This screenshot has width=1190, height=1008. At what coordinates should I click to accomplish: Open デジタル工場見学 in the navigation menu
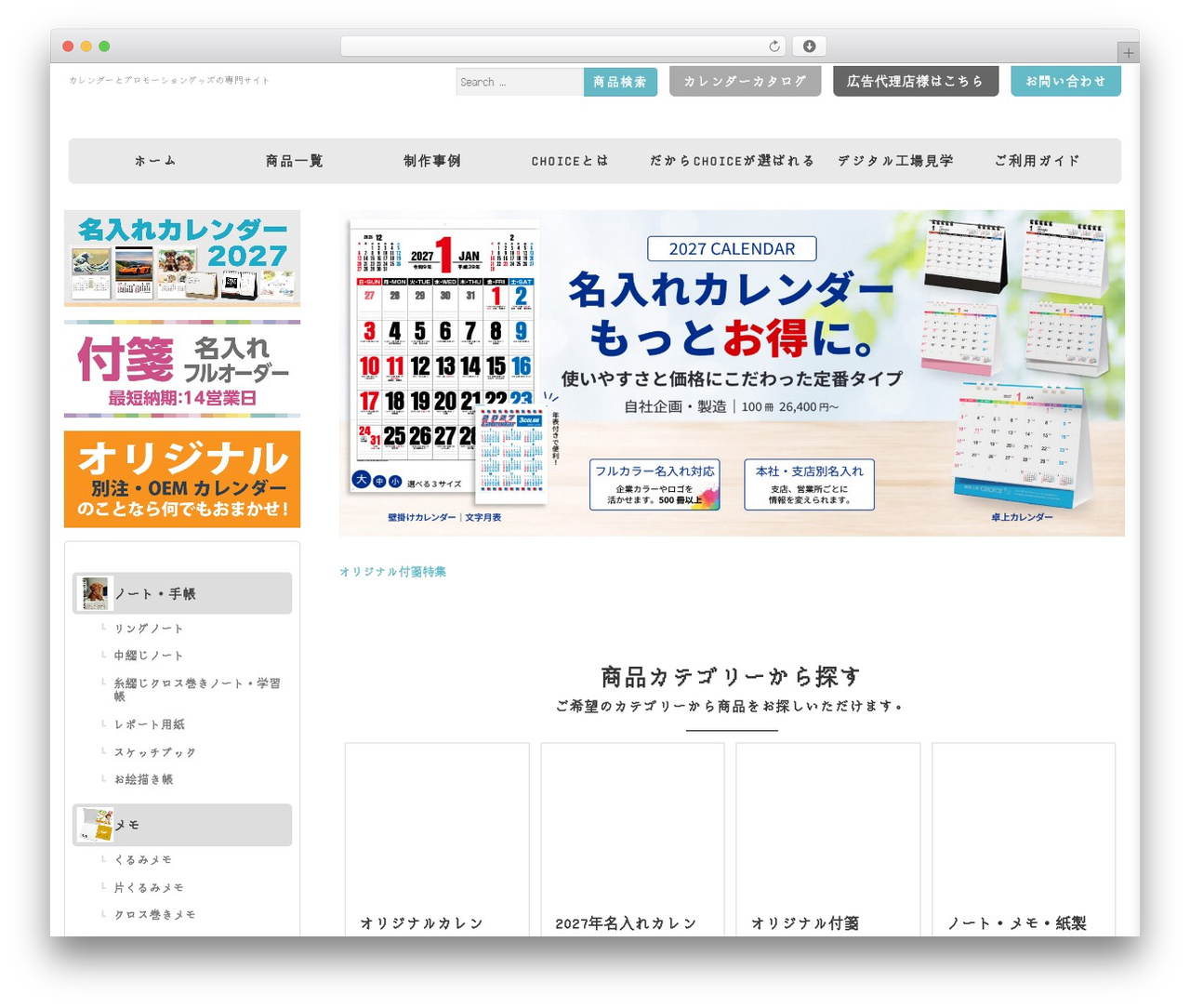895,161
